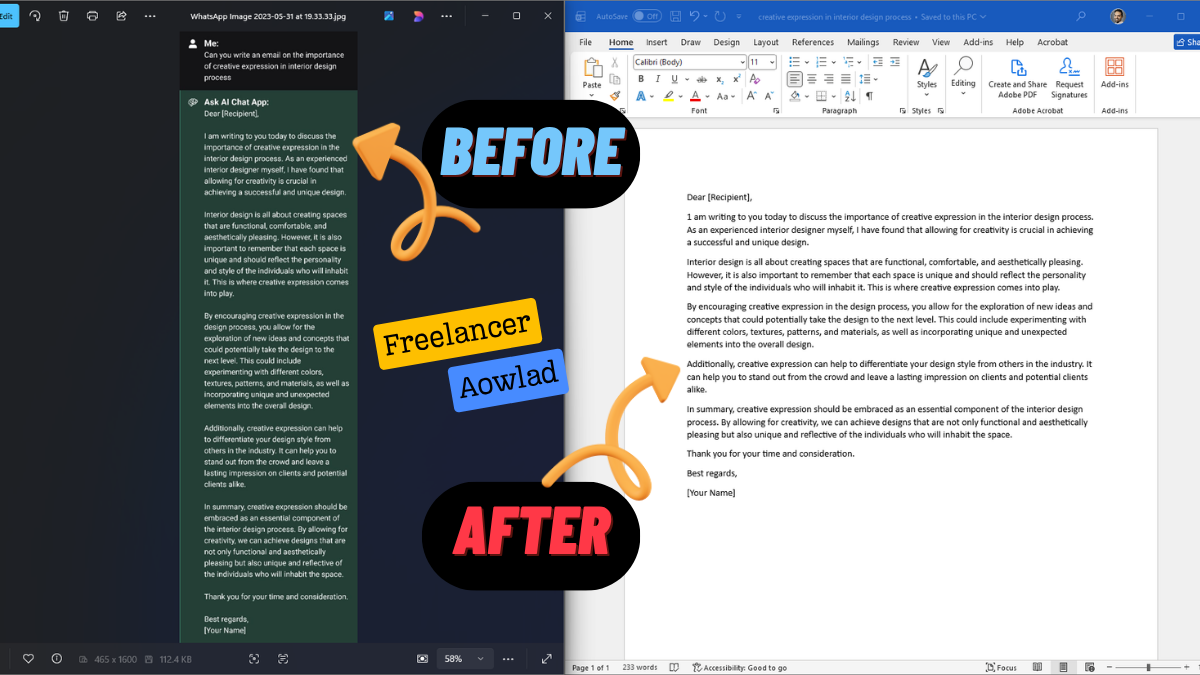Viewport: 1200px width, 675px height.
Task: Toggle bold formatting
Action: tap(641, 78)
